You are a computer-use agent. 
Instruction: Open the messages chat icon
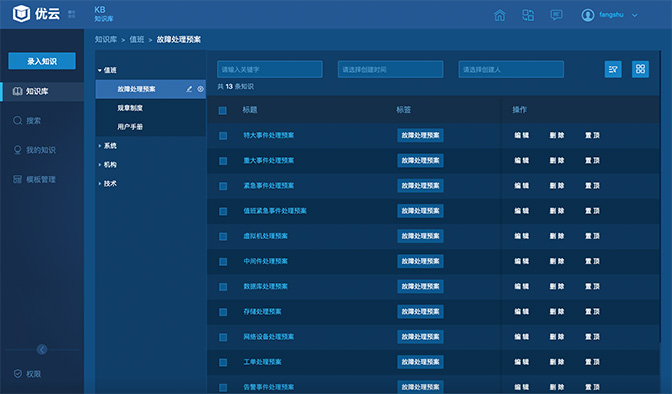(556, 15)
